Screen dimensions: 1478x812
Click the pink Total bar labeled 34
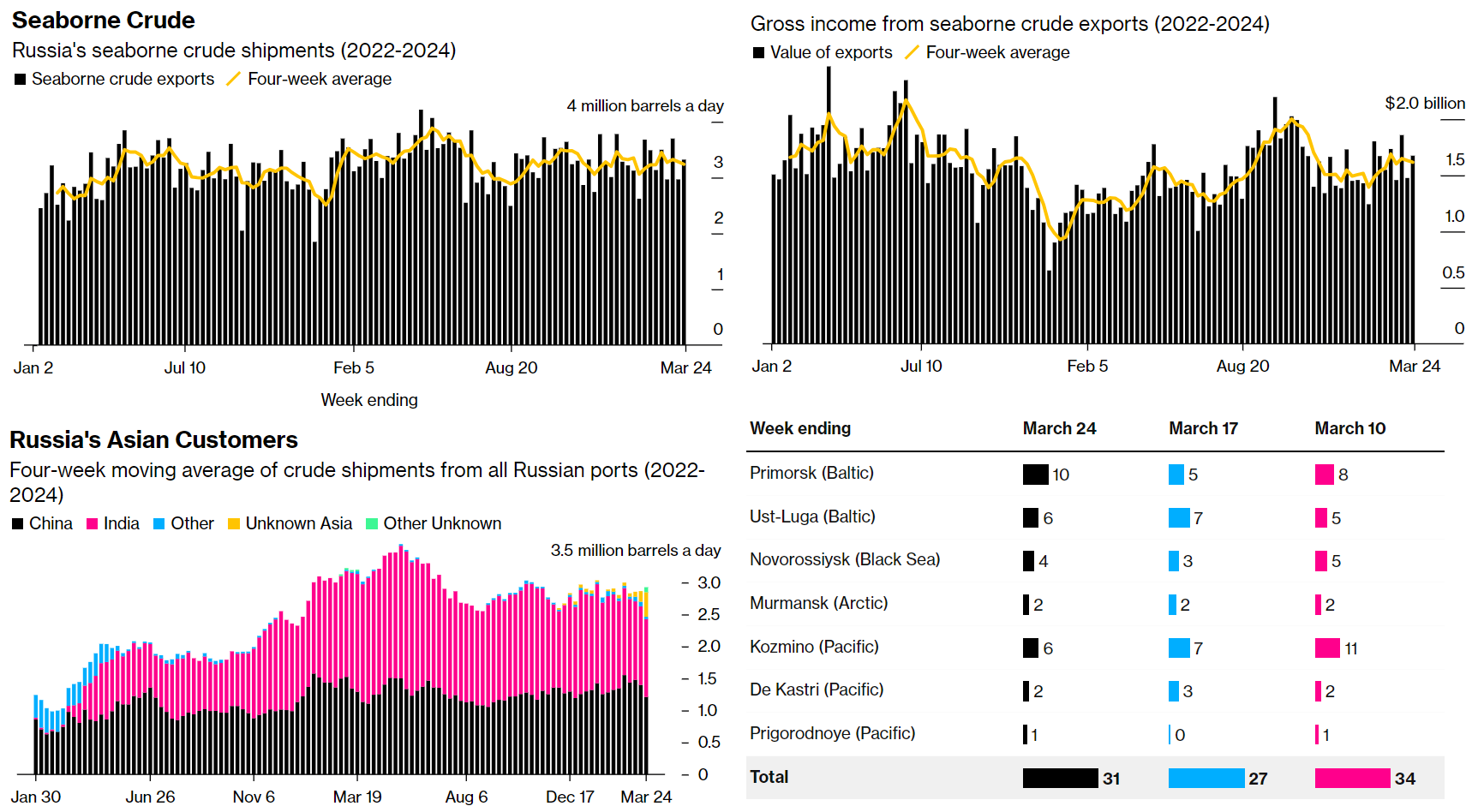1352,778
